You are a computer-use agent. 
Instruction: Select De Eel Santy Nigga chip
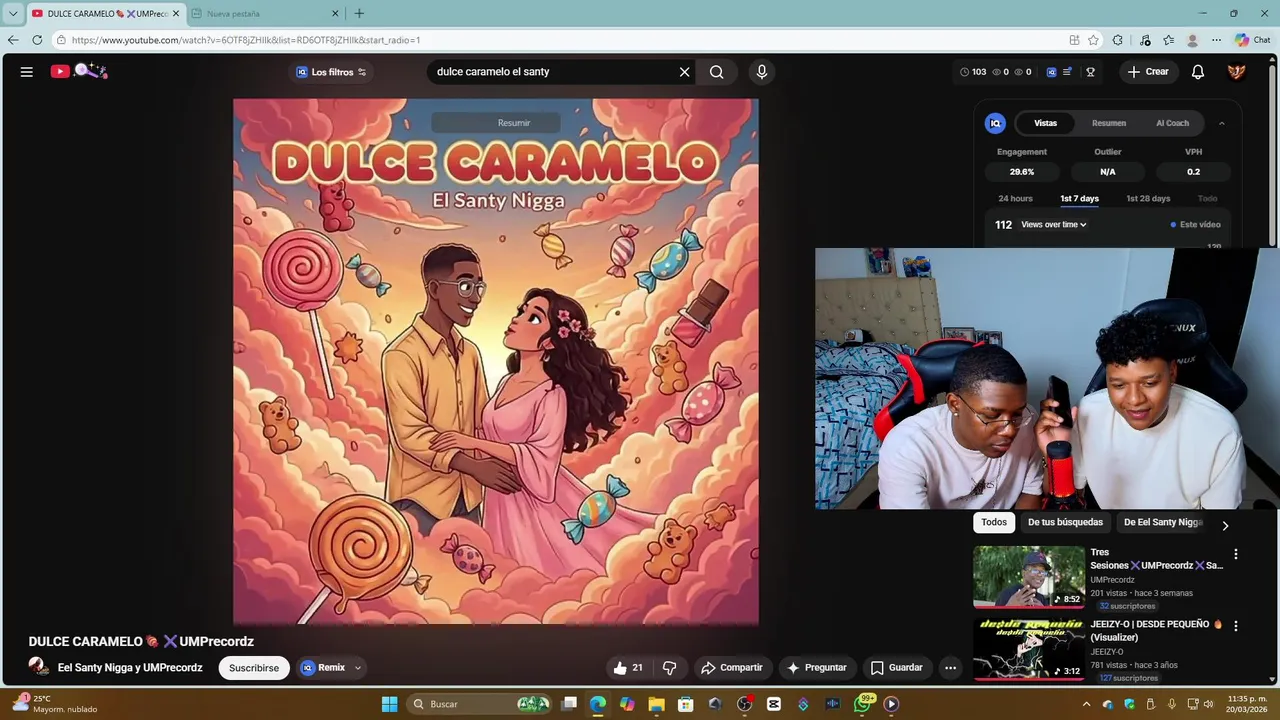click(1163, 522)
